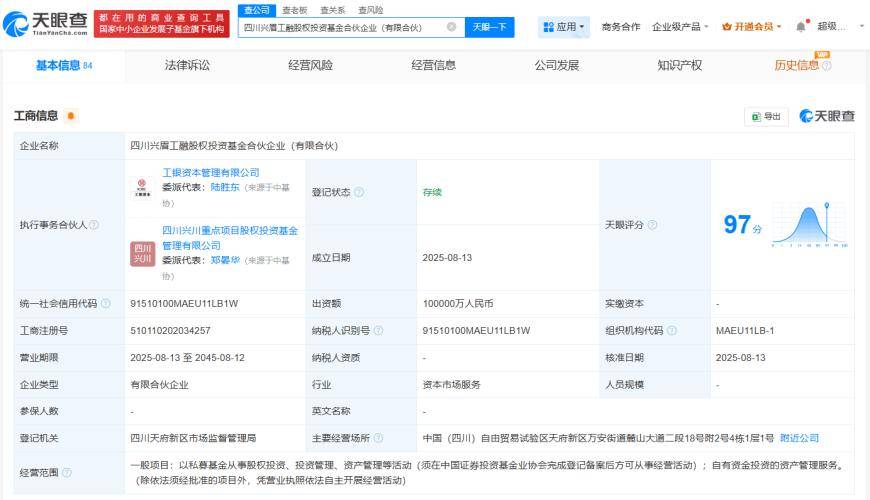
Task: Click the registration number 510110202034257
Action: (170, 330)
